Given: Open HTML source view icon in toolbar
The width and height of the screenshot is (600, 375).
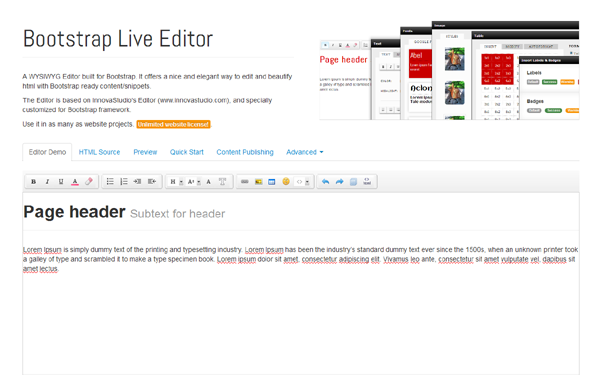Looking at the screenshot, I should pyautogui.click(x=367, y=182).
